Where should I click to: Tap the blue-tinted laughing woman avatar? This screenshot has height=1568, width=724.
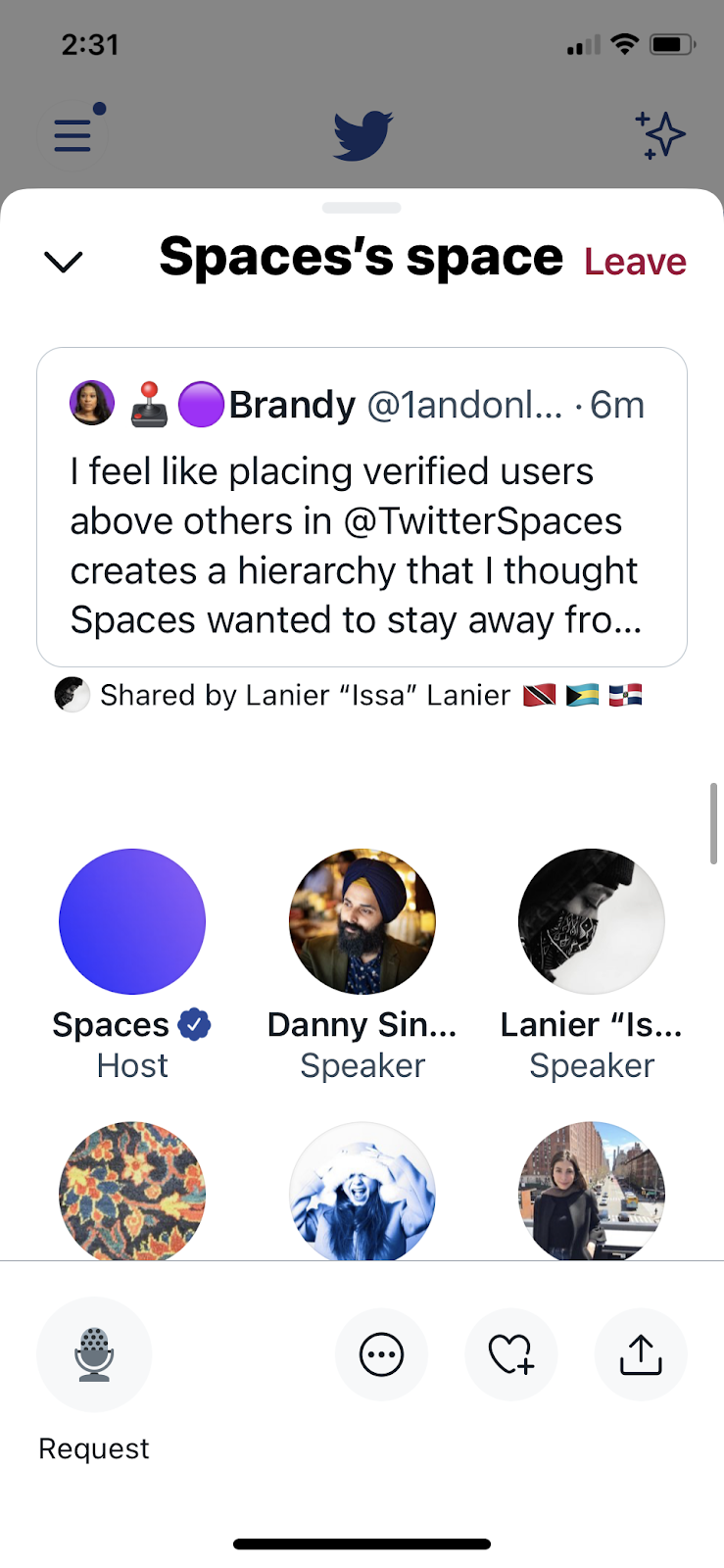coord(362,1193)
